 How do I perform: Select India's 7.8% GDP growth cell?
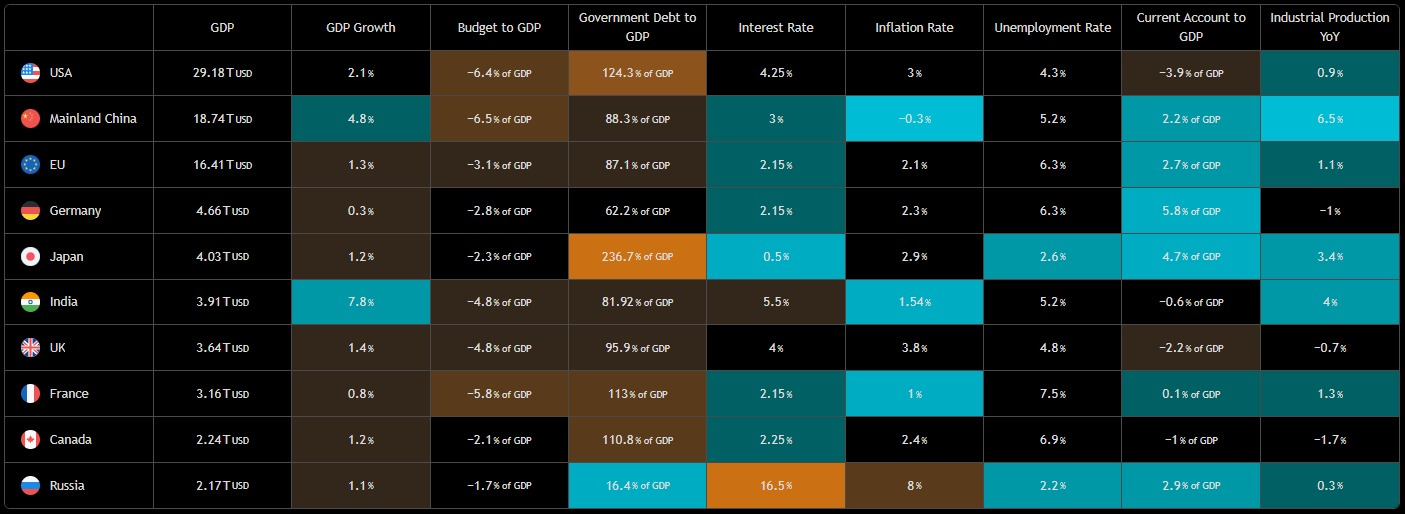pos(360,302)
